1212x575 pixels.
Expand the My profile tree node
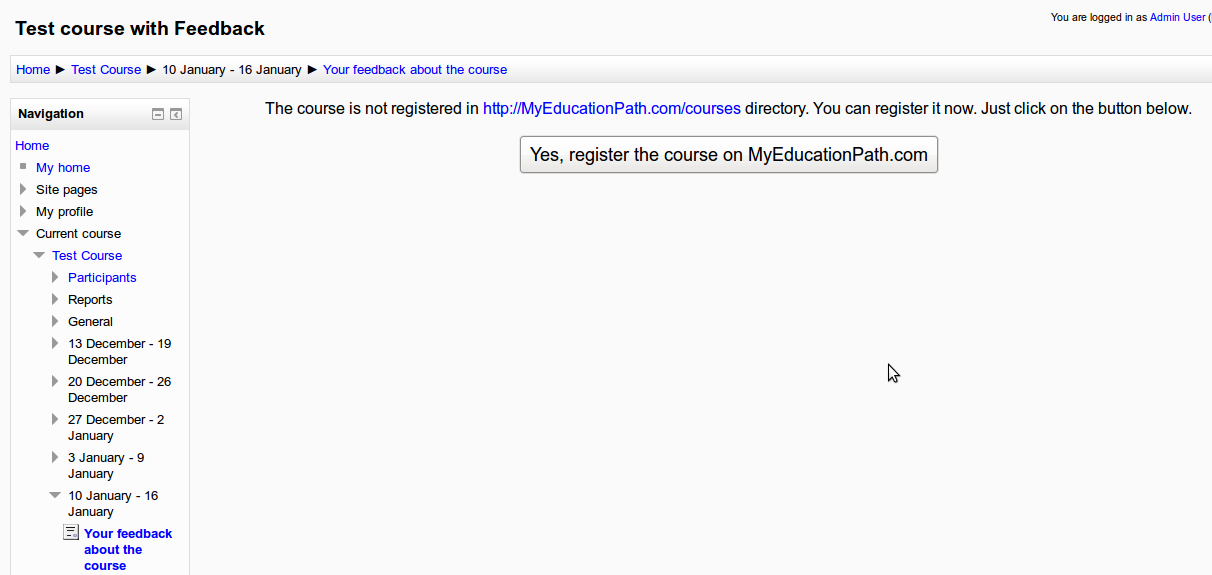pos(24,211)
